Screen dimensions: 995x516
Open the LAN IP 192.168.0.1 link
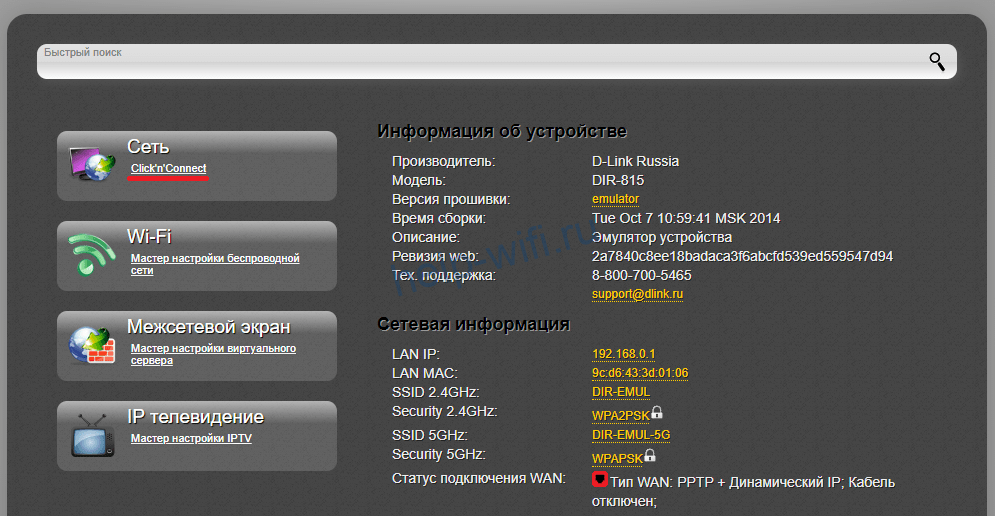[x=623, y=354]
